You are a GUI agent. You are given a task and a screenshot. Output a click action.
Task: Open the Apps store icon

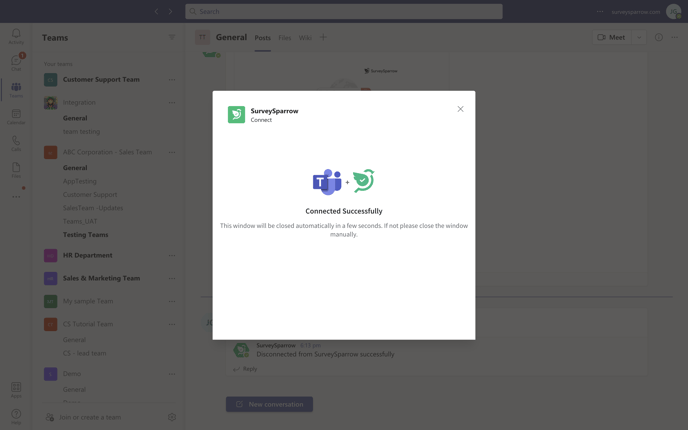point(16,389)
